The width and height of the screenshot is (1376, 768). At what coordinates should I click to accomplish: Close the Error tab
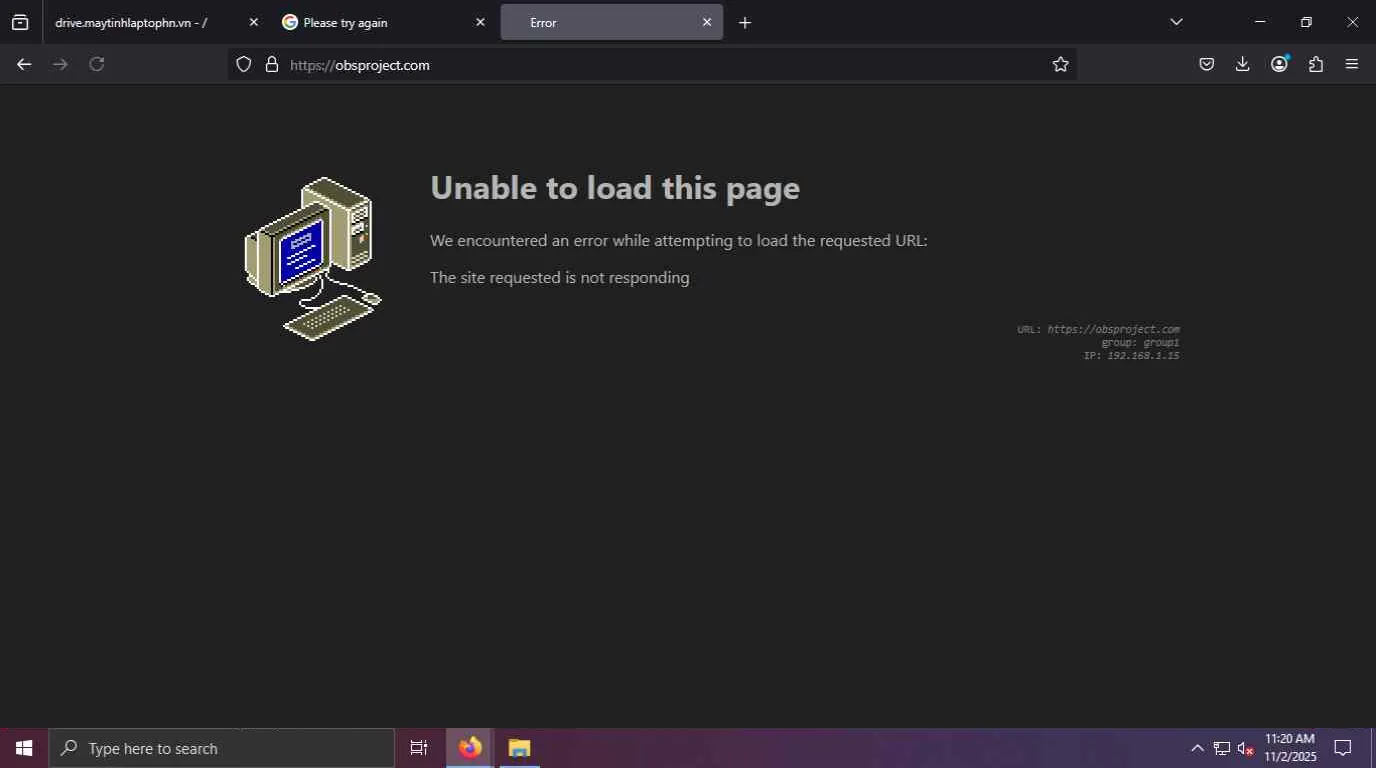pyautogui.click(x=707, y=22)
